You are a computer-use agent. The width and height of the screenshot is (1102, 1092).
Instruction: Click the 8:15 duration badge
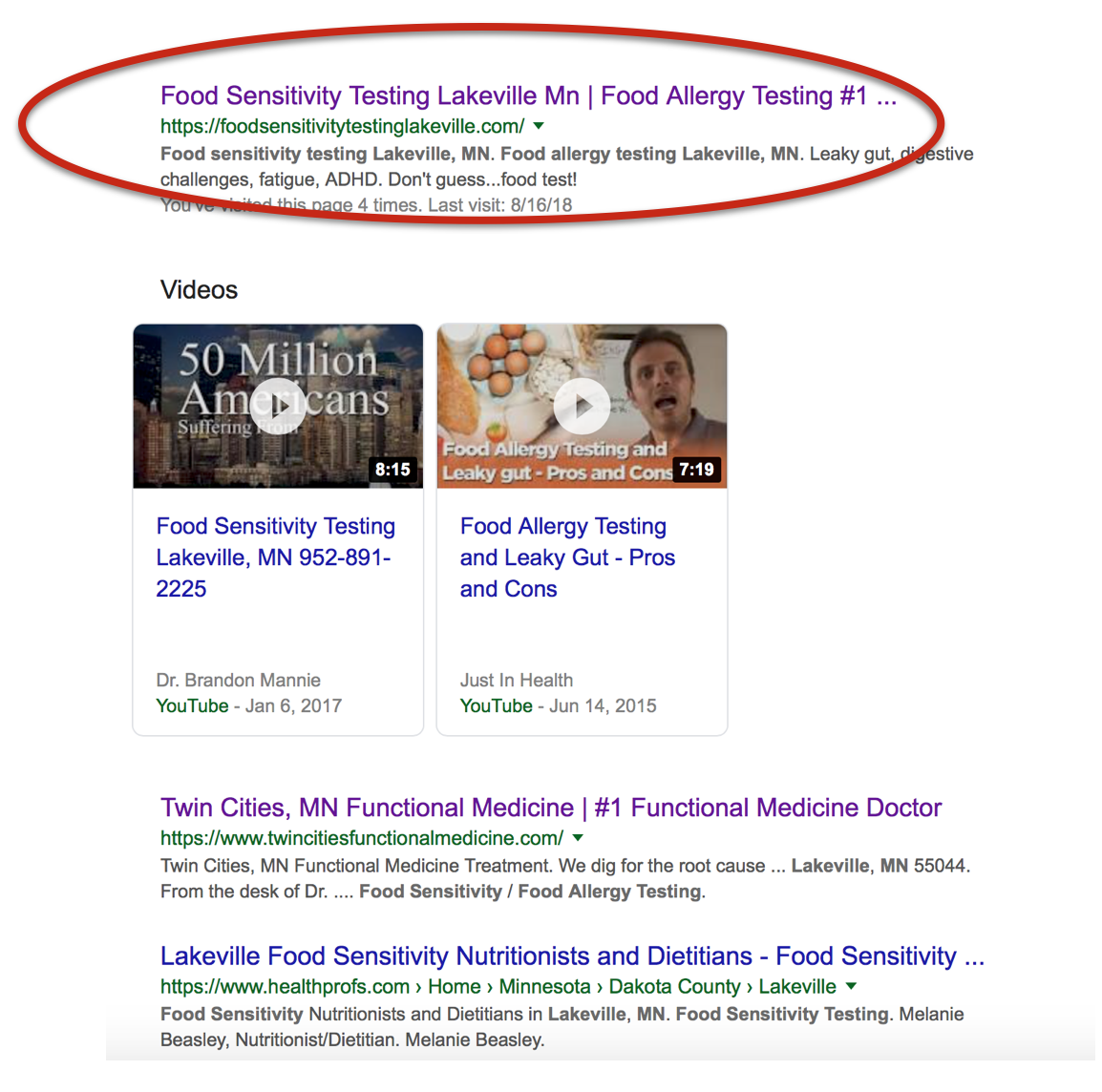(392, 470)
